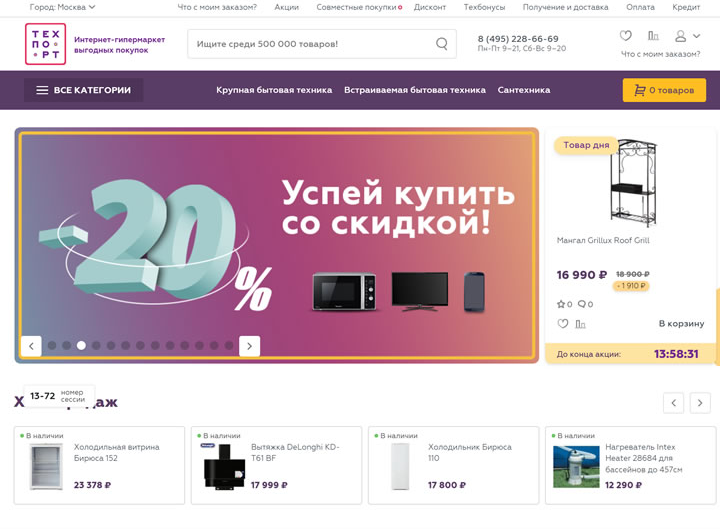Open wishlist heart icon in header
Screen dimensions: 727x529
click(626, 36)
